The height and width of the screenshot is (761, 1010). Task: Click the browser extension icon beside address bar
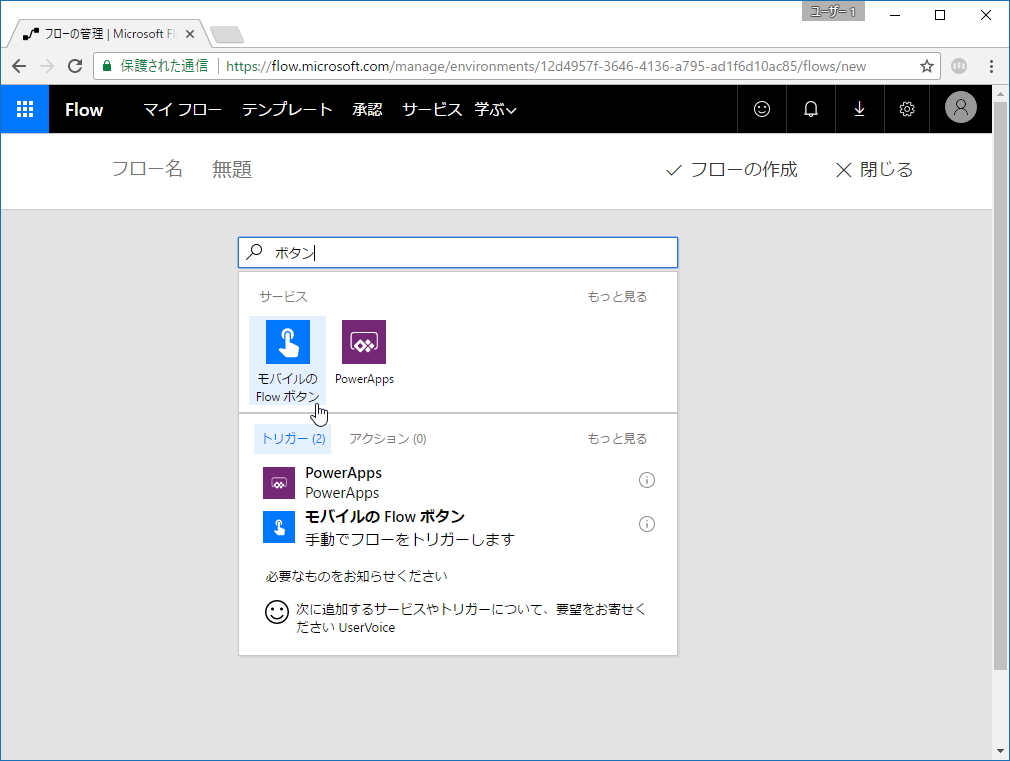point(959,66)
